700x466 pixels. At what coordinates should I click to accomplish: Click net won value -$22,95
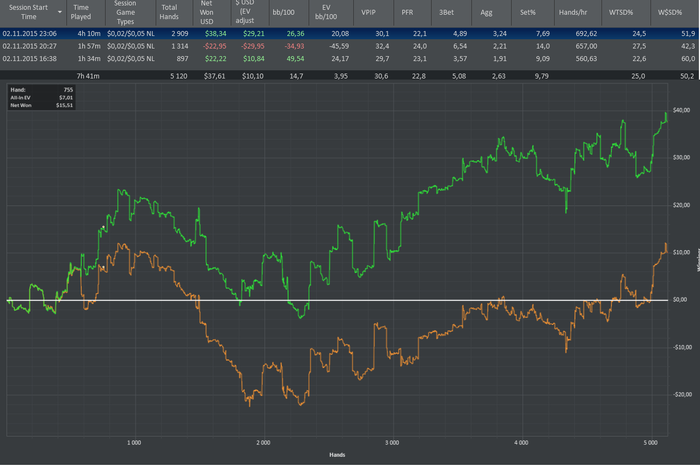[x=215, y=46]
